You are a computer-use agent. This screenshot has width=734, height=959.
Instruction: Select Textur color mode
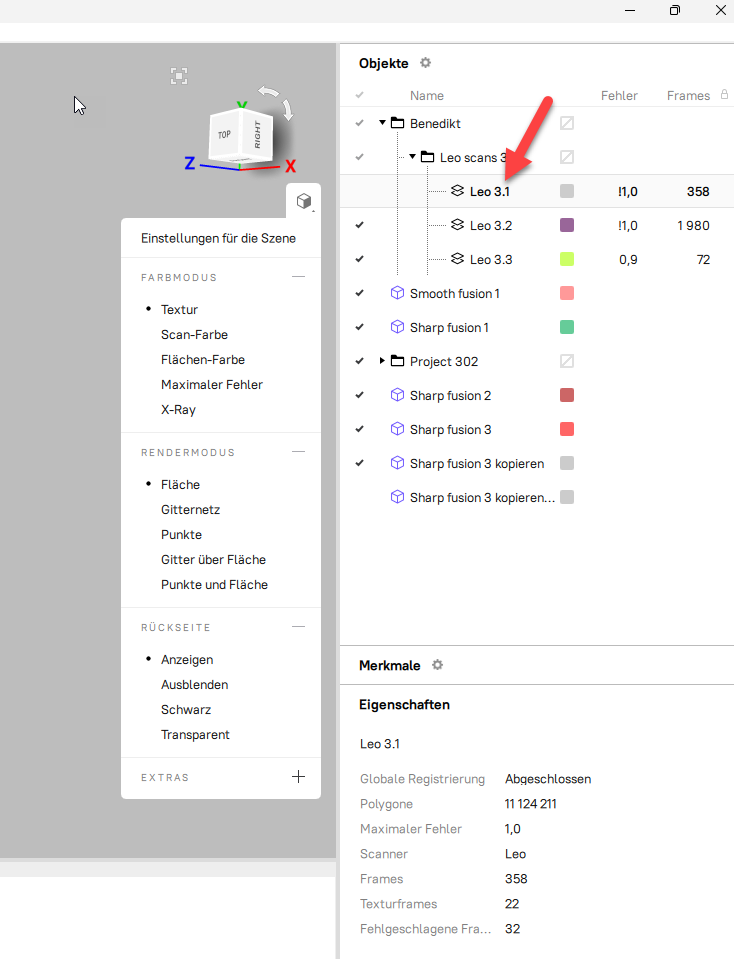[179, 309]
